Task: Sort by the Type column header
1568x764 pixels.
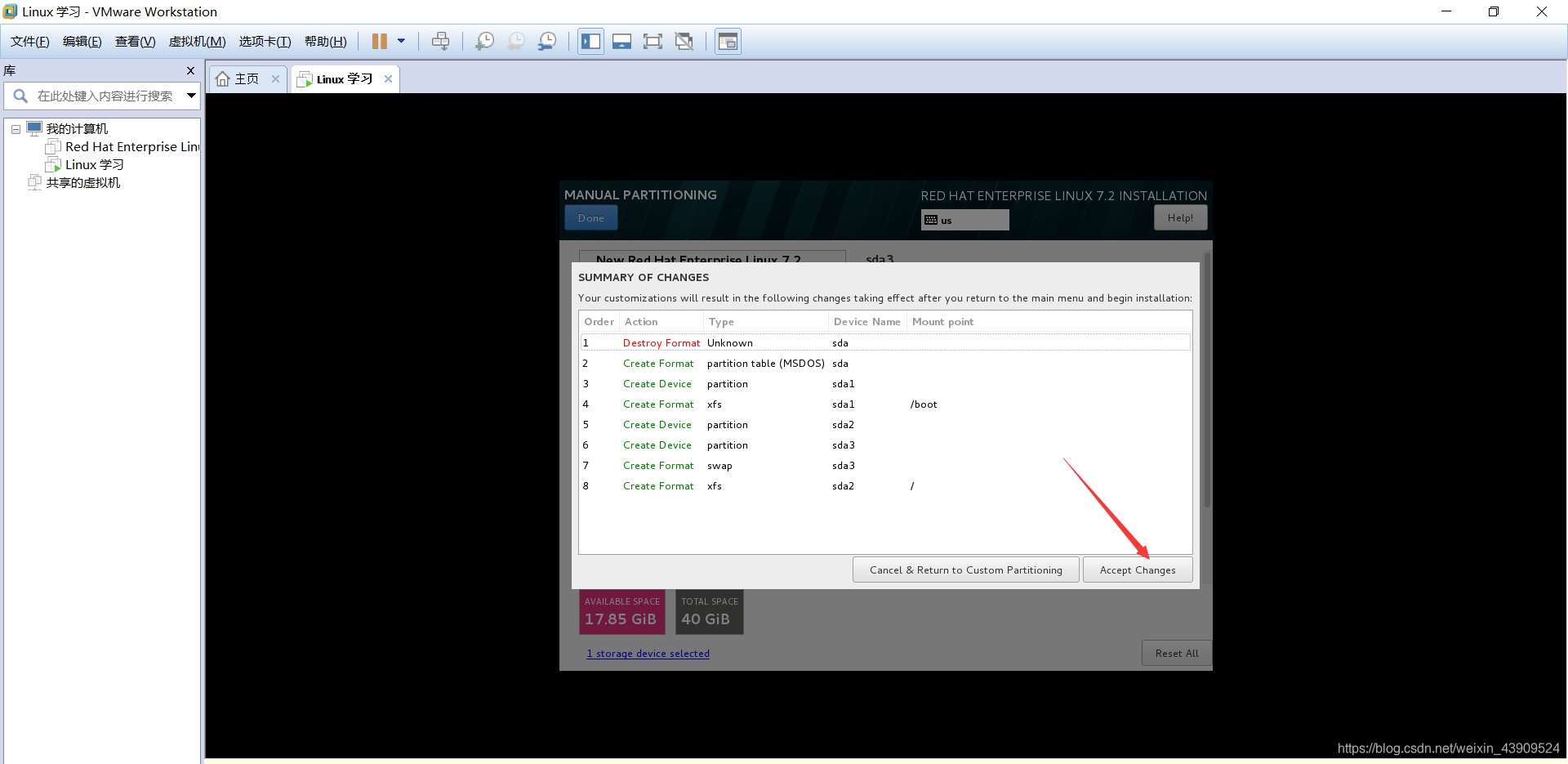Action: (765, 322)
